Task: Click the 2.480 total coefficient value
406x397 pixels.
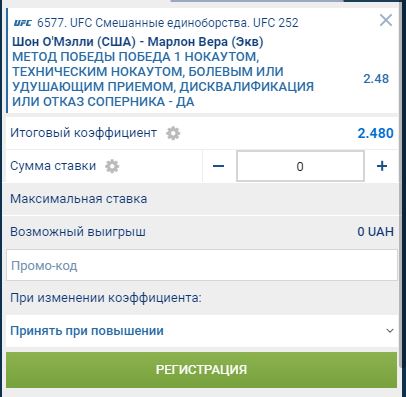Action: 375,133
